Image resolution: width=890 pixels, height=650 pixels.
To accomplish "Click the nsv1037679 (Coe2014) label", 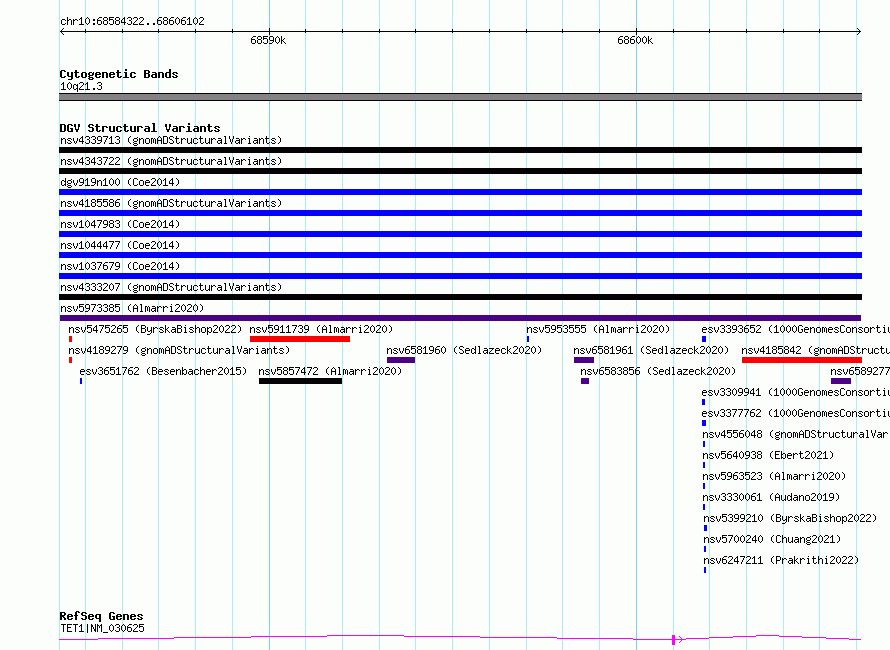I will [x=120, y=266].
